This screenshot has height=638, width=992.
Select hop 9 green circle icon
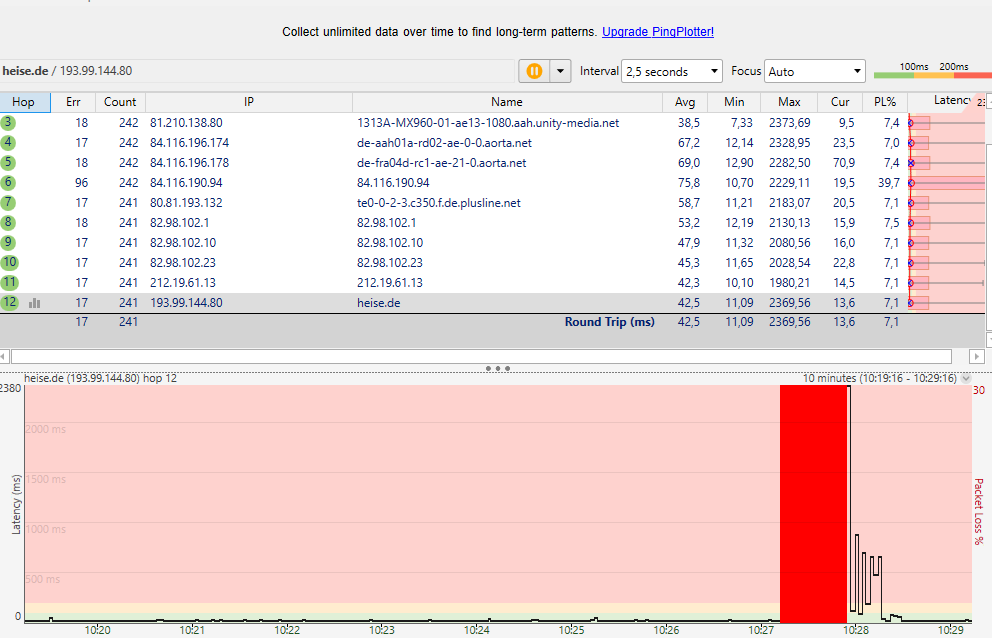[8, 242]
